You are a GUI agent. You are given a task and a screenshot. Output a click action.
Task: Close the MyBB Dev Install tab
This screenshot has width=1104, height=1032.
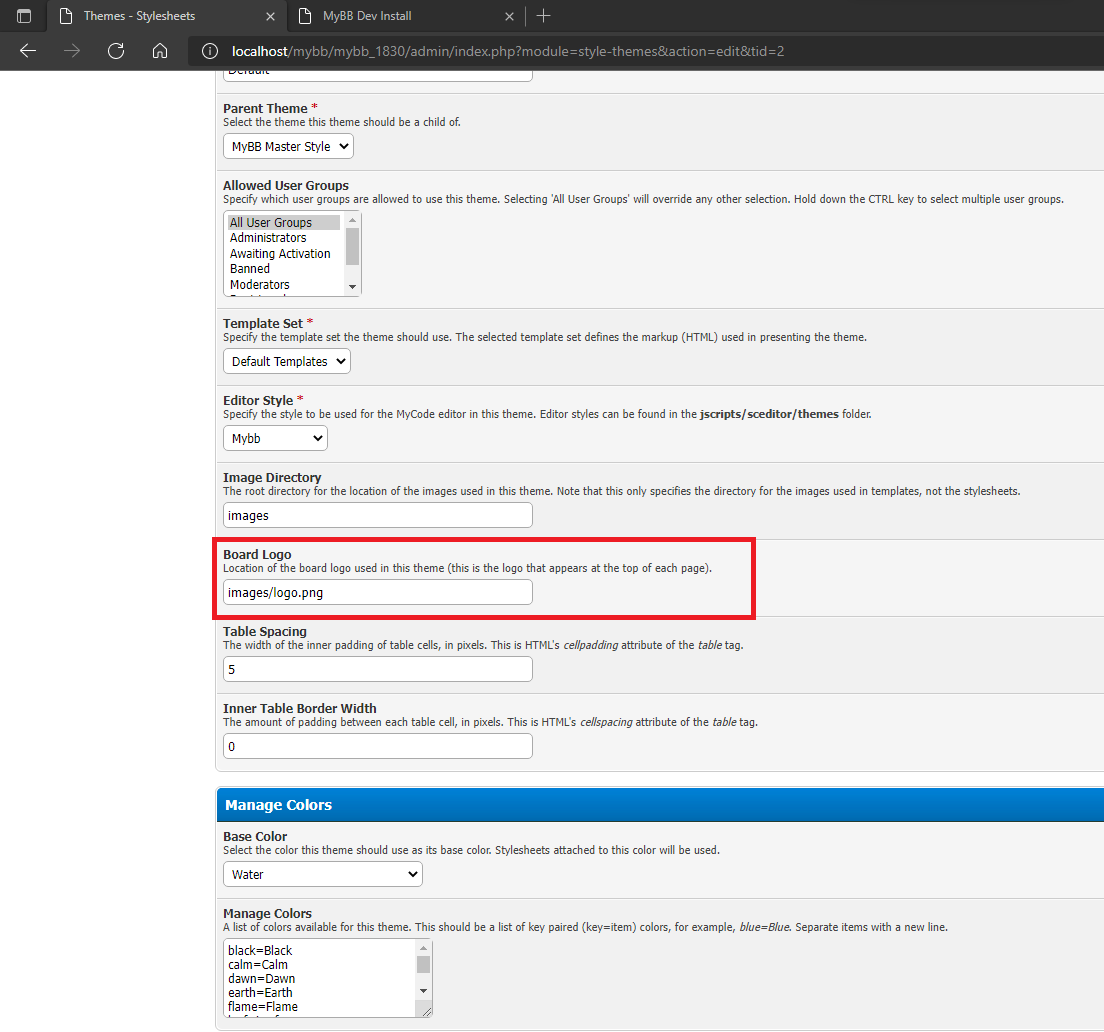509,16
